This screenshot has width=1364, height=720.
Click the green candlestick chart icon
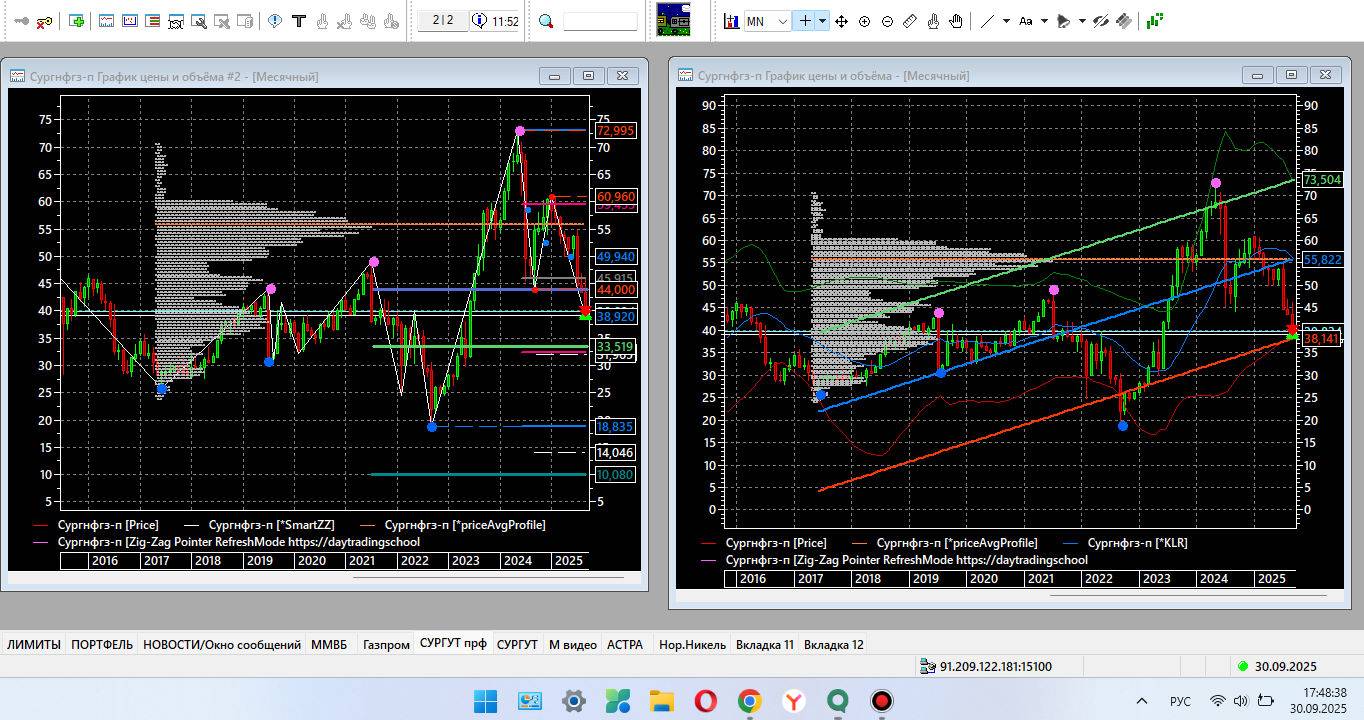(1154, 20)
